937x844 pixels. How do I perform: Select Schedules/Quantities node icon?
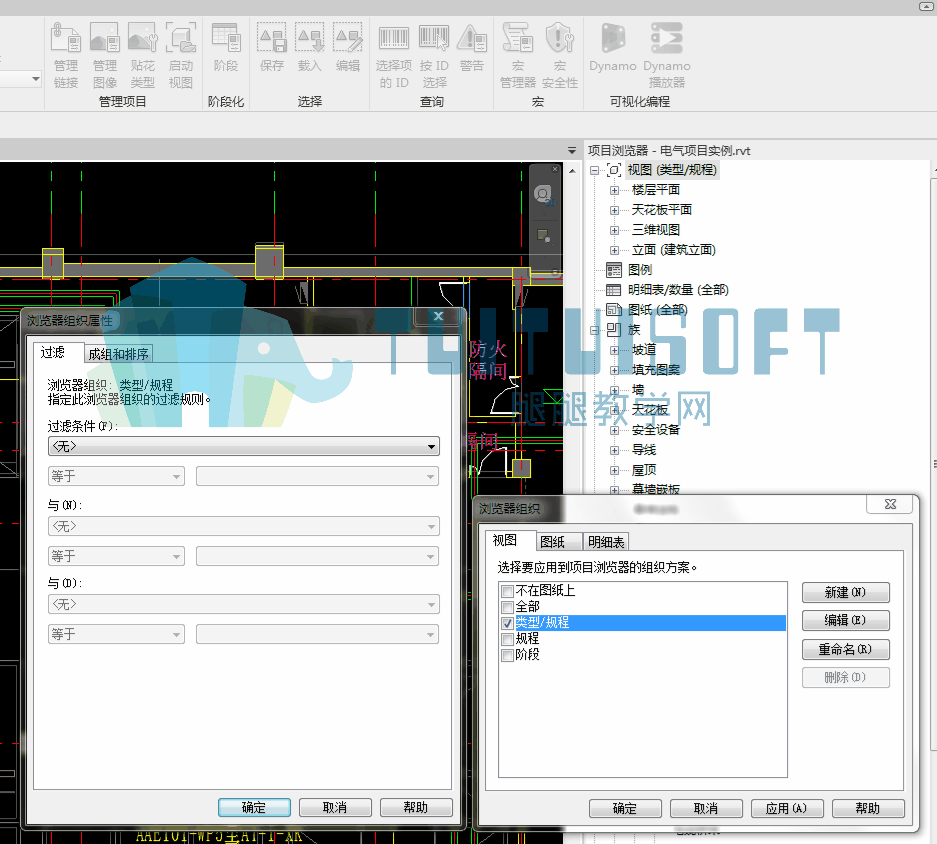tap(614, 290)
